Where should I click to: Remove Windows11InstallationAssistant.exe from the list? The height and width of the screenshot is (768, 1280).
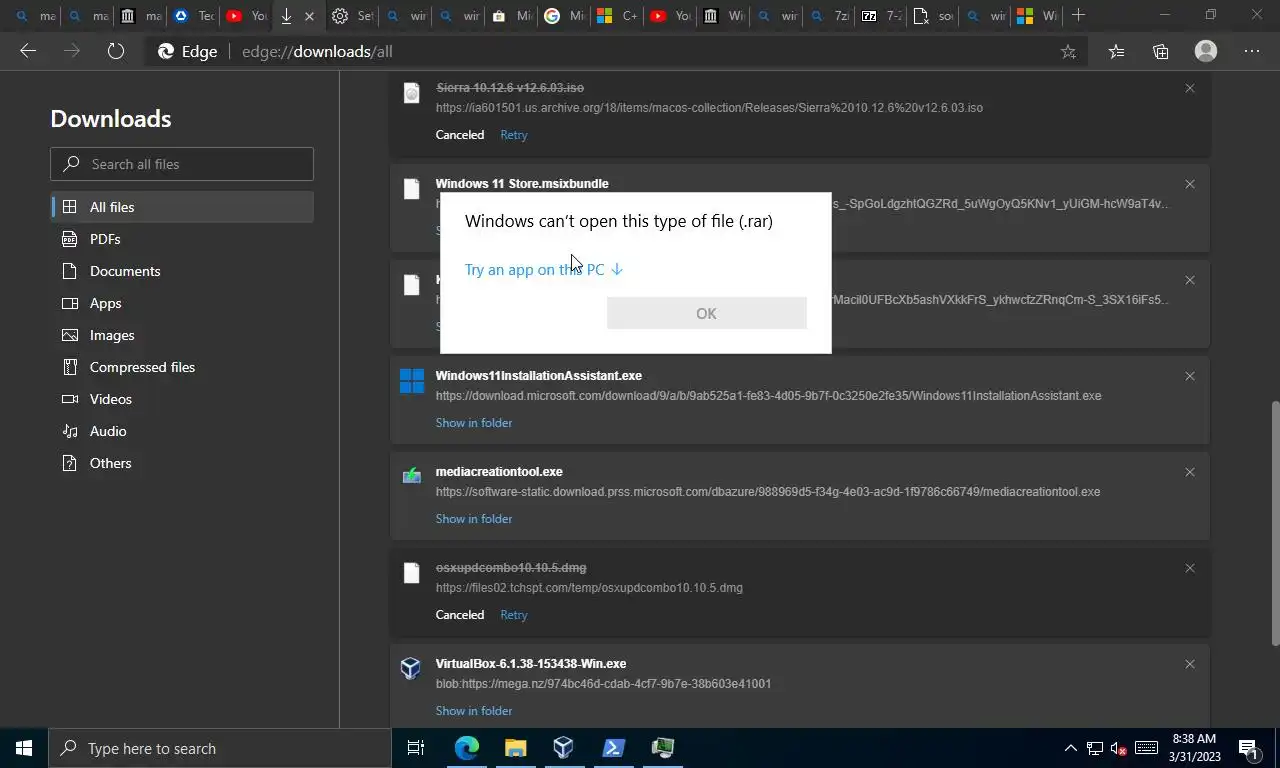click(1190, 376)
